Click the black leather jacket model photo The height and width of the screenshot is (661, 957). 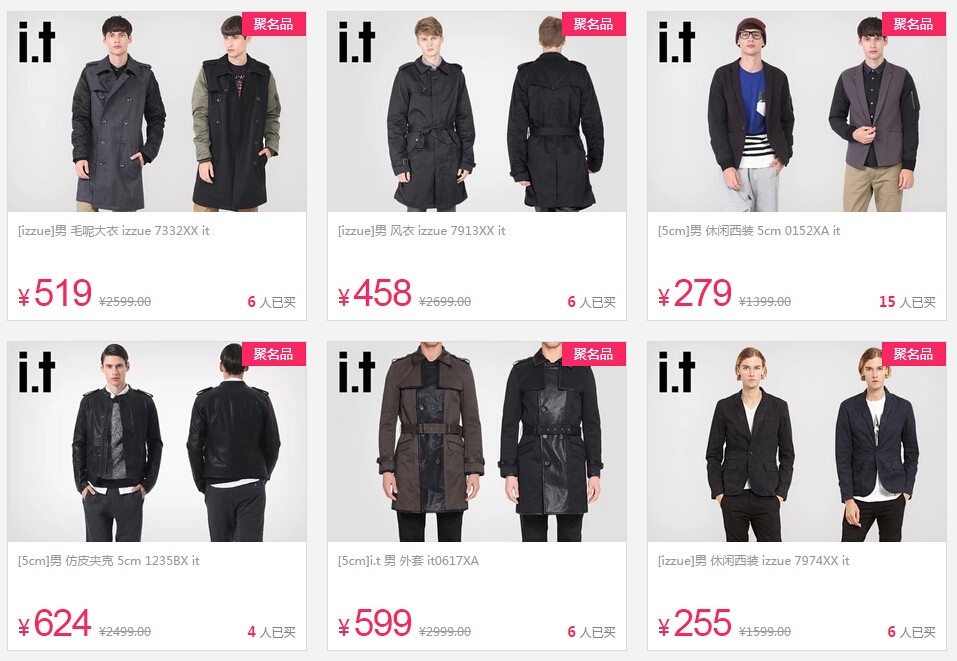(x=157, y=441)
